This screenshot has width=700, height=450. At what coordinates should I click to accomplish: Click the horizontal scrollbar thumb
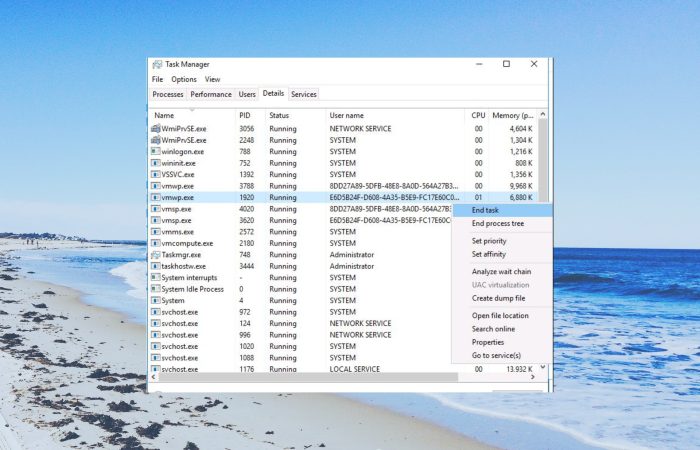[308, 377]
